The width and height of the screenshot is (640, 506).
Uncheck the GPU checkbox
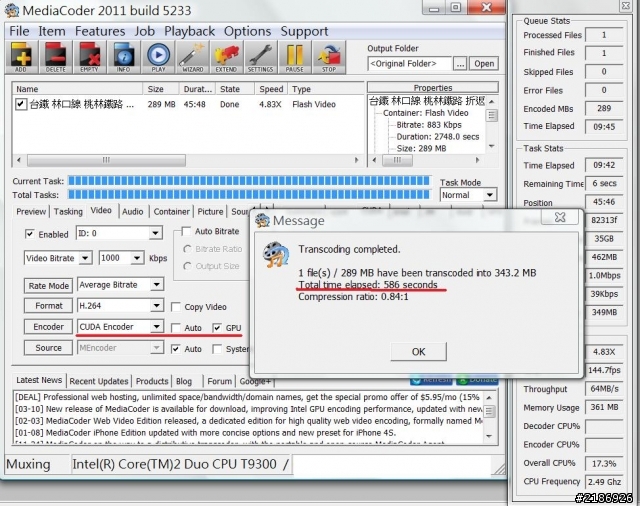click(x=217, y=328)
